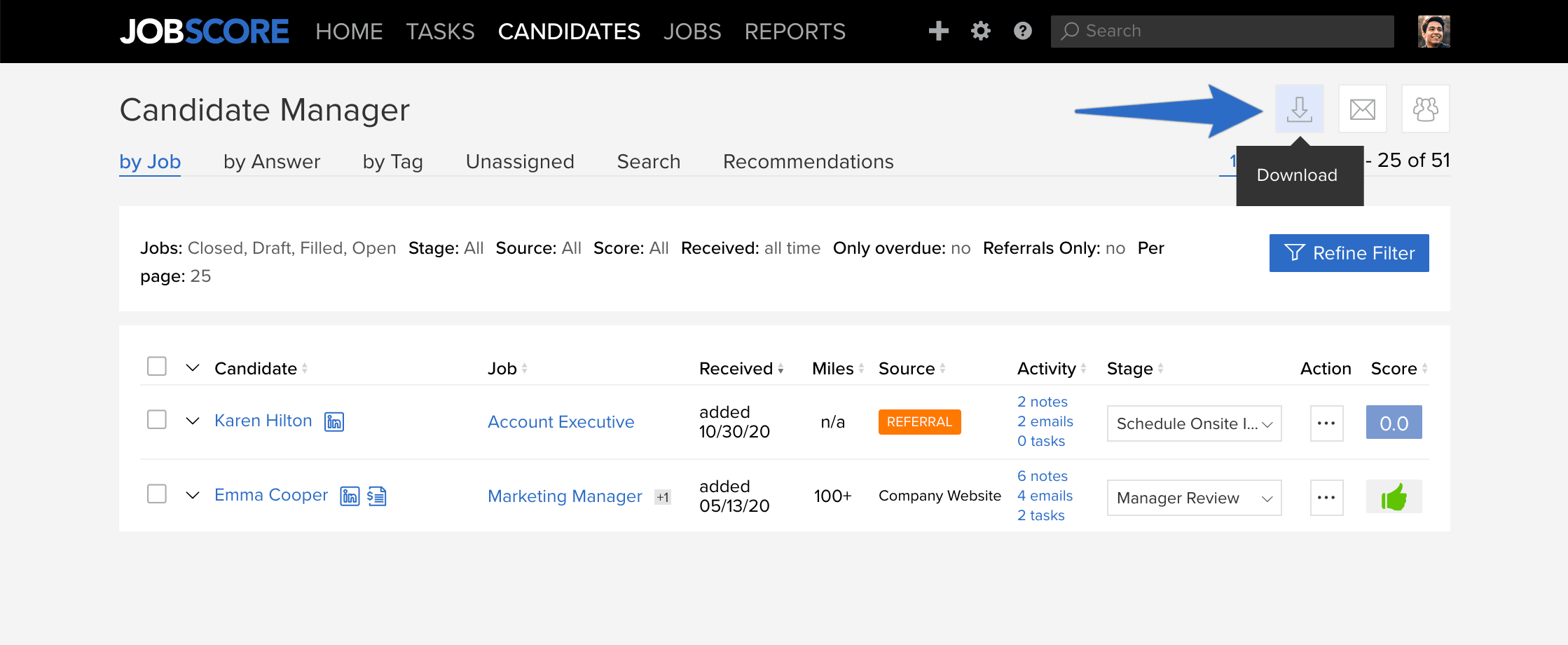Open the Unassigned tab

coord(520,161)
